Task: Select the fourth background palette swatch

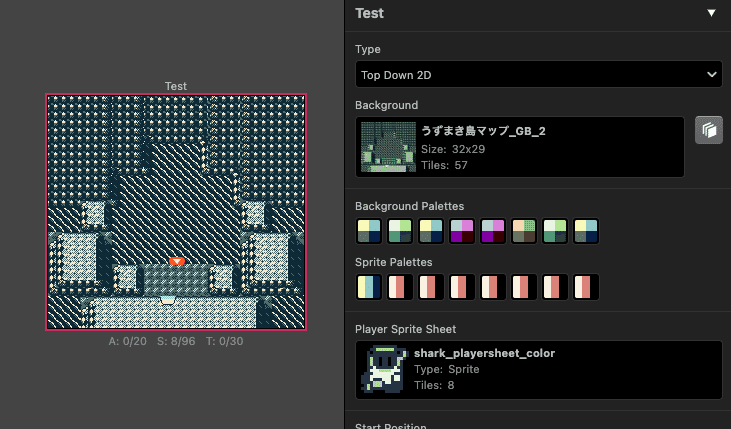Action: (x=462, y=231)
